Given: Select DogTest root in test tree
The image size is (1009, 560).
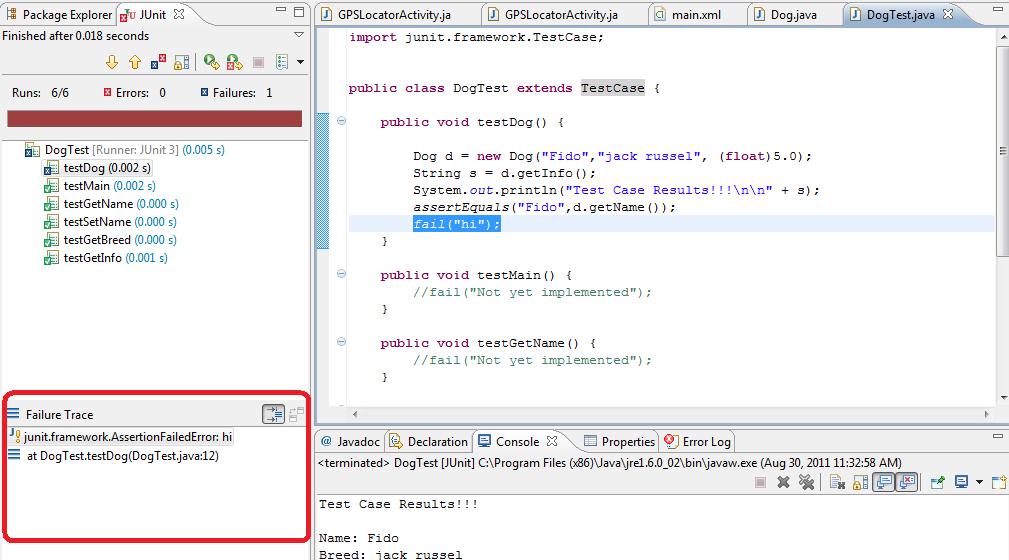Looking at the screenshot, I should (x=125, y=150).
